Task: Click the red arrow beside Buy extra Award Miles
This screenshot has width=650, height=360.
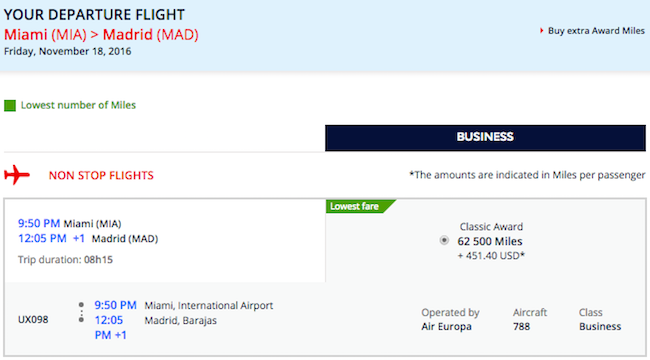Action: [541, 31]
